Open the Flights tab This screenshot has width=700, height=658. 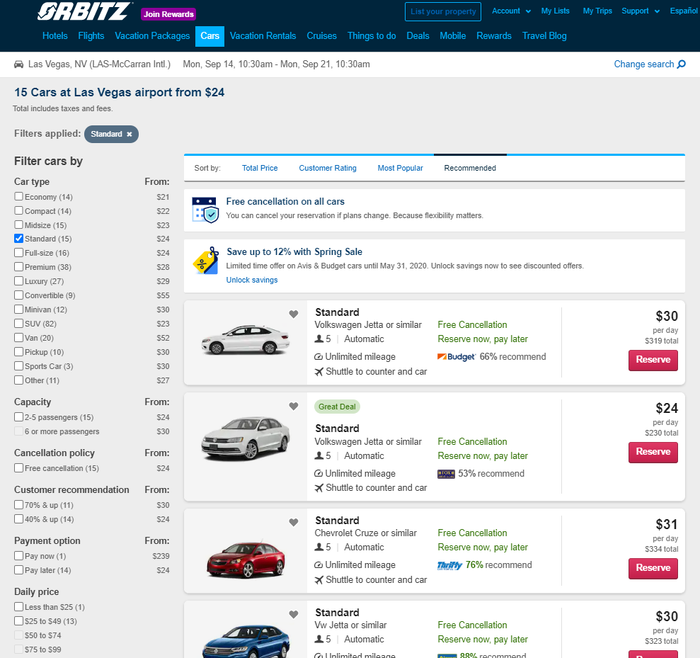tap(91, 36)
